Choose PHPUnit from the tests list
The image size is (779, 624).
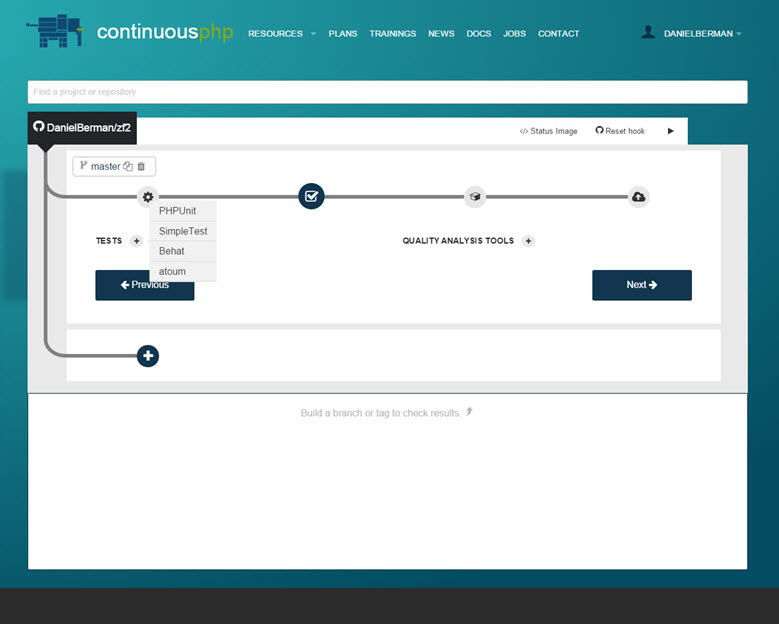[183, 211]
